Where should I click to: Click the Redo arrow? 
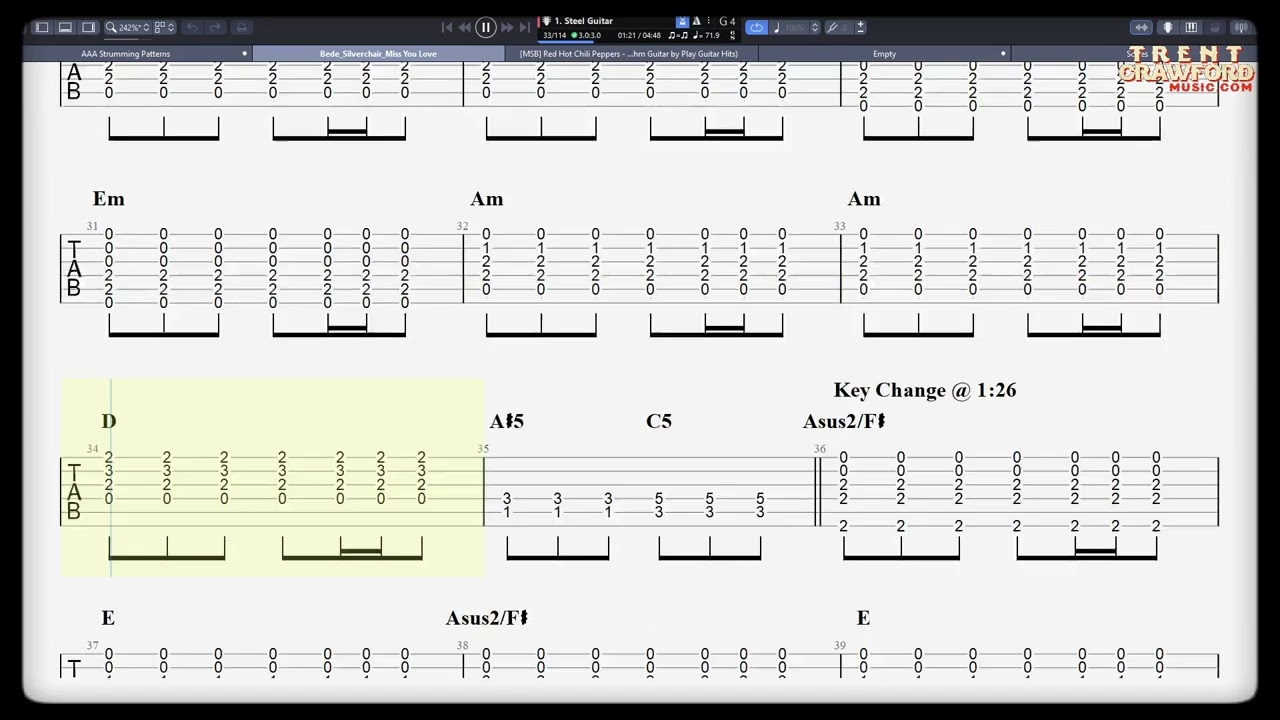point(215,27)
